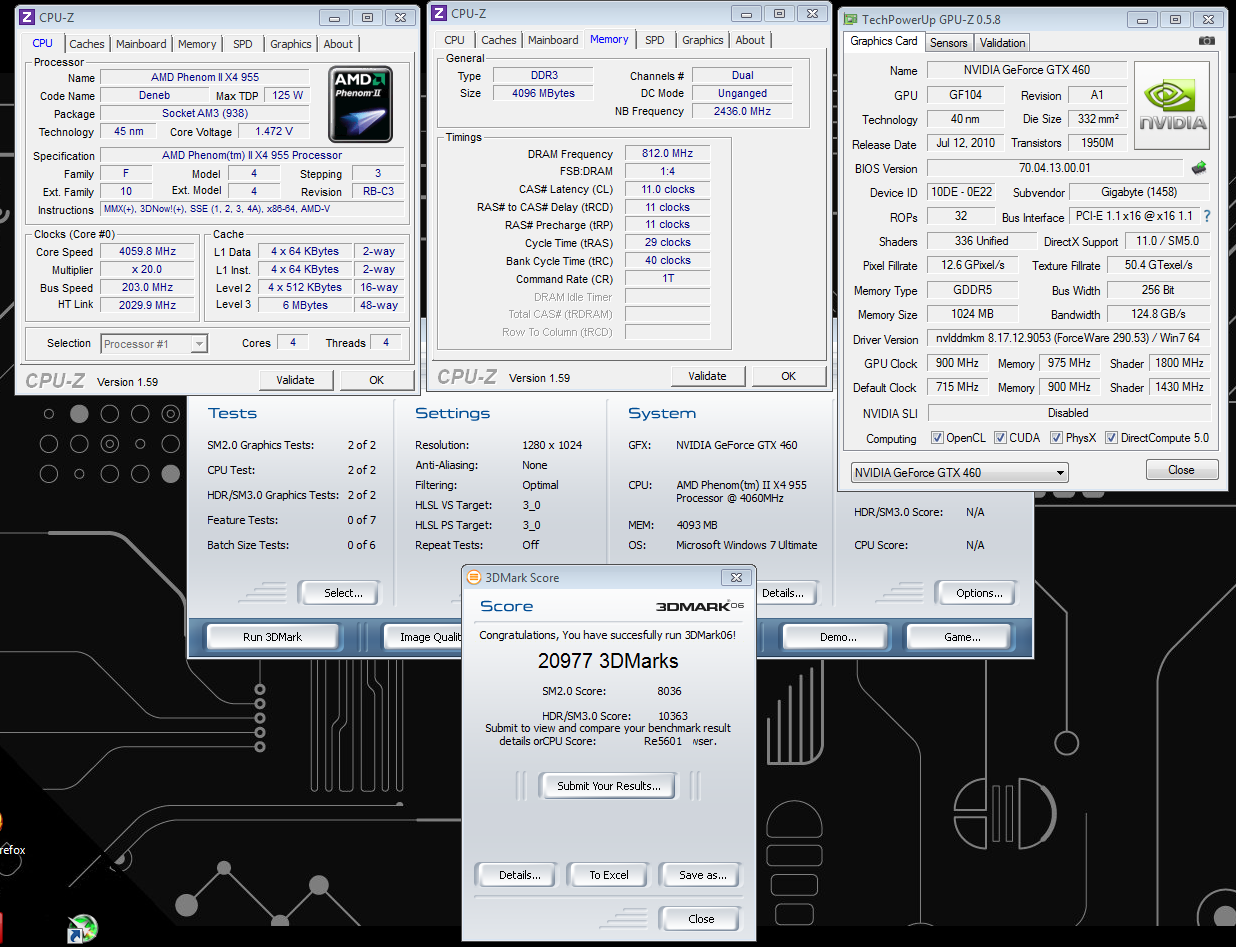Click the AMD Phenom II logo image
1236x947 pixels.
[x=361, y=104]
